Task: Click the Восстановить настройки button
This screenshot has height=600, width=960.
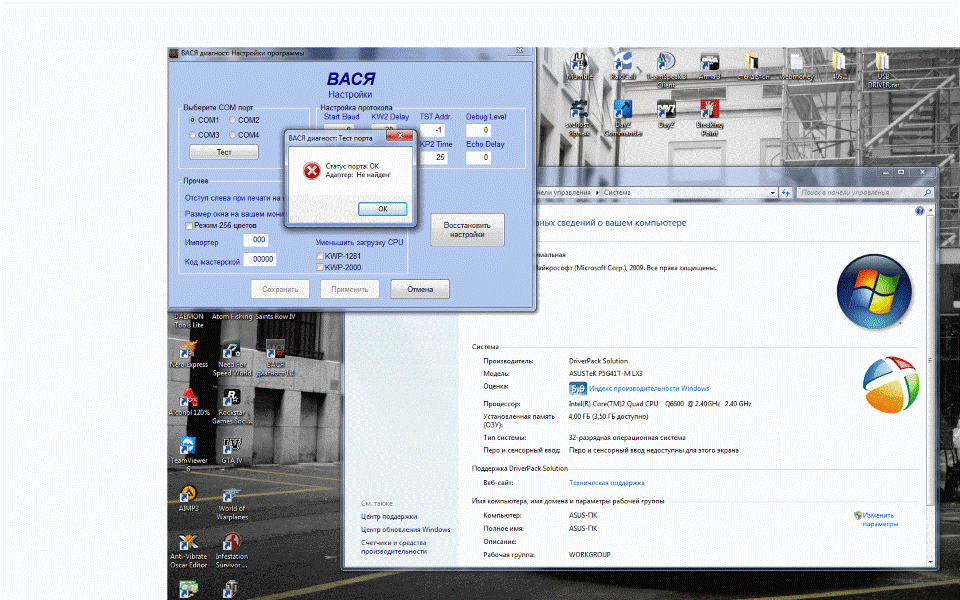Action: [467, 229]
